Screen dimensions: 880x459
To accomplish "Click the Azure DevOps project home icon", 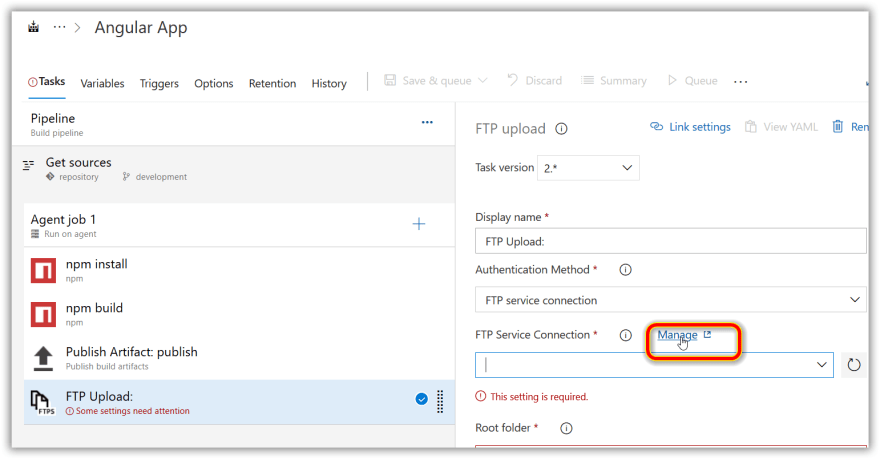I will coord(34,27).
